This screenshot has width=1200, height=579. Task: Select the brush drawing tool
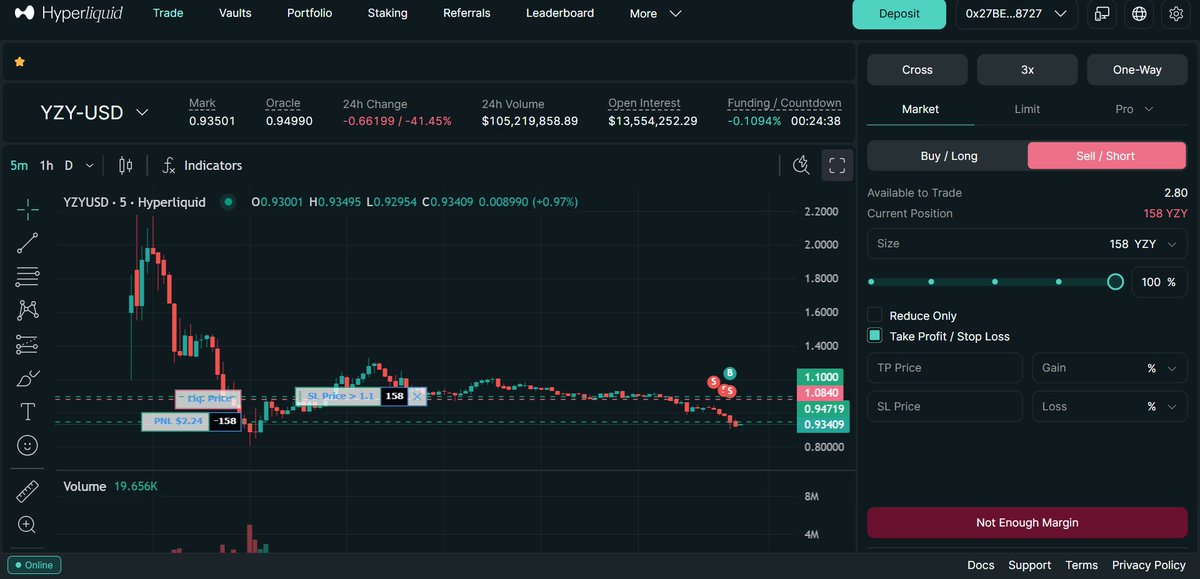point(27,378)
